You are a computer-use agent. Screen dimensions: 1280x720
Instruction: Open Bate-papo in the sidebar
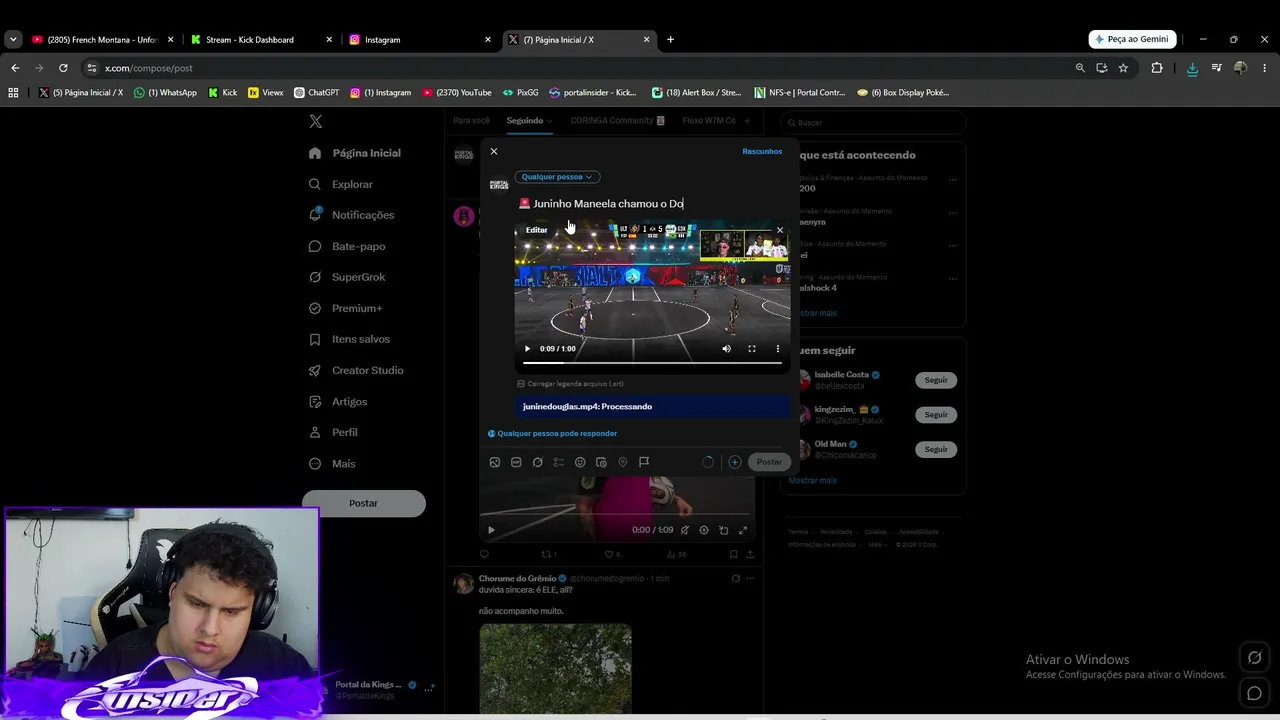(347, 246)
